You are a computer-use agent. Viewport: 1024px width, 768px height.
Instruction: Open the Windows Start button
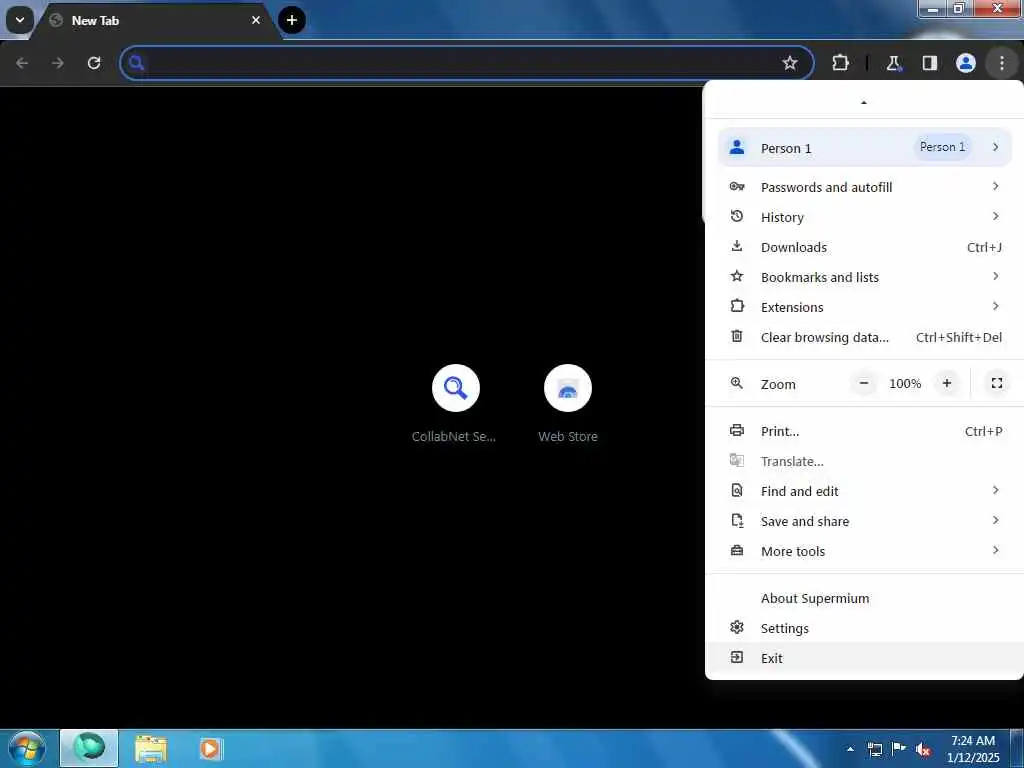pyautogui.click(x=27, y=748)
